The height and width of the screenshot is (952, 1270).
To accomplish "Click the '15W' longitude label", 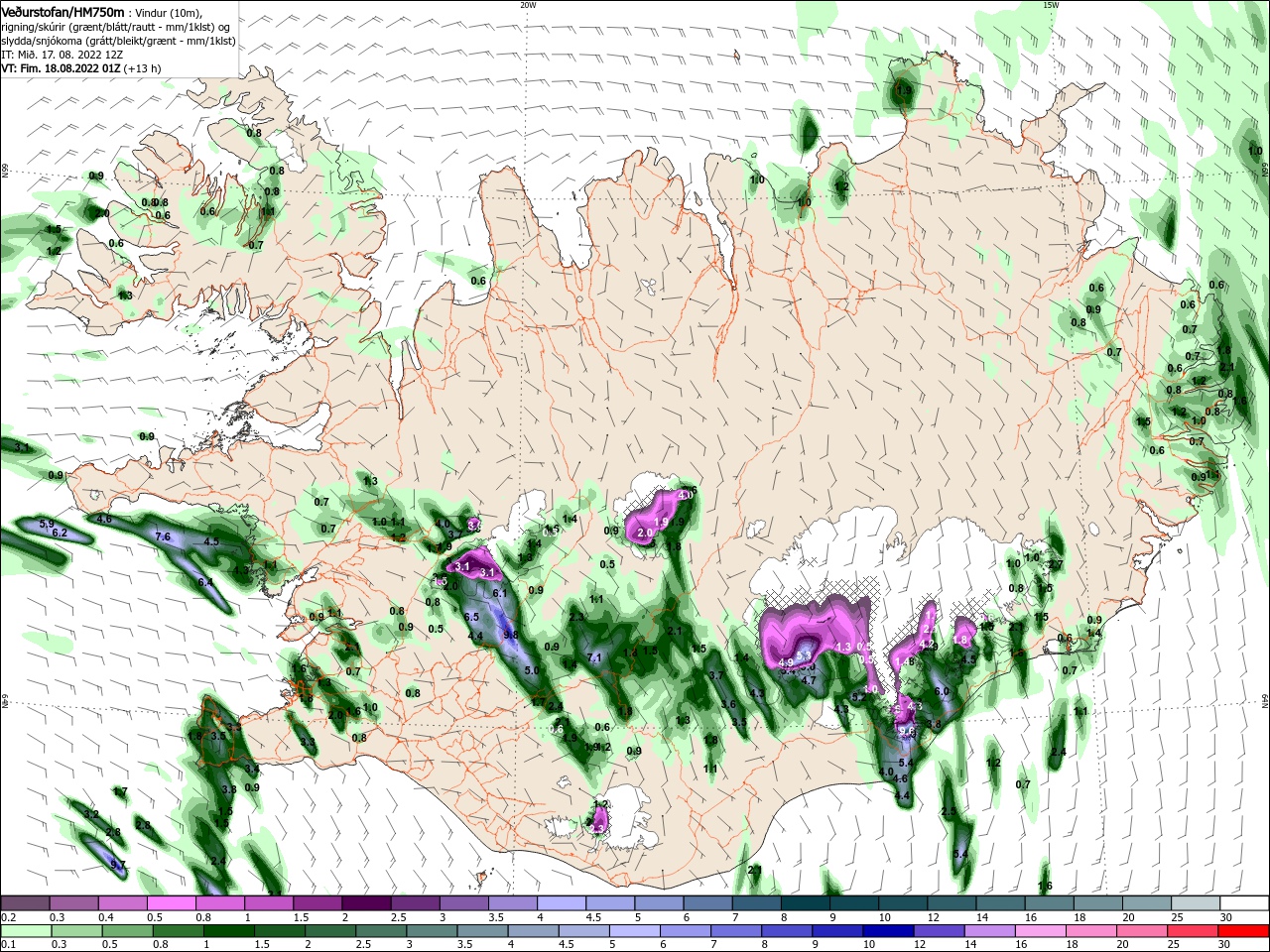I will (1051, 5).
